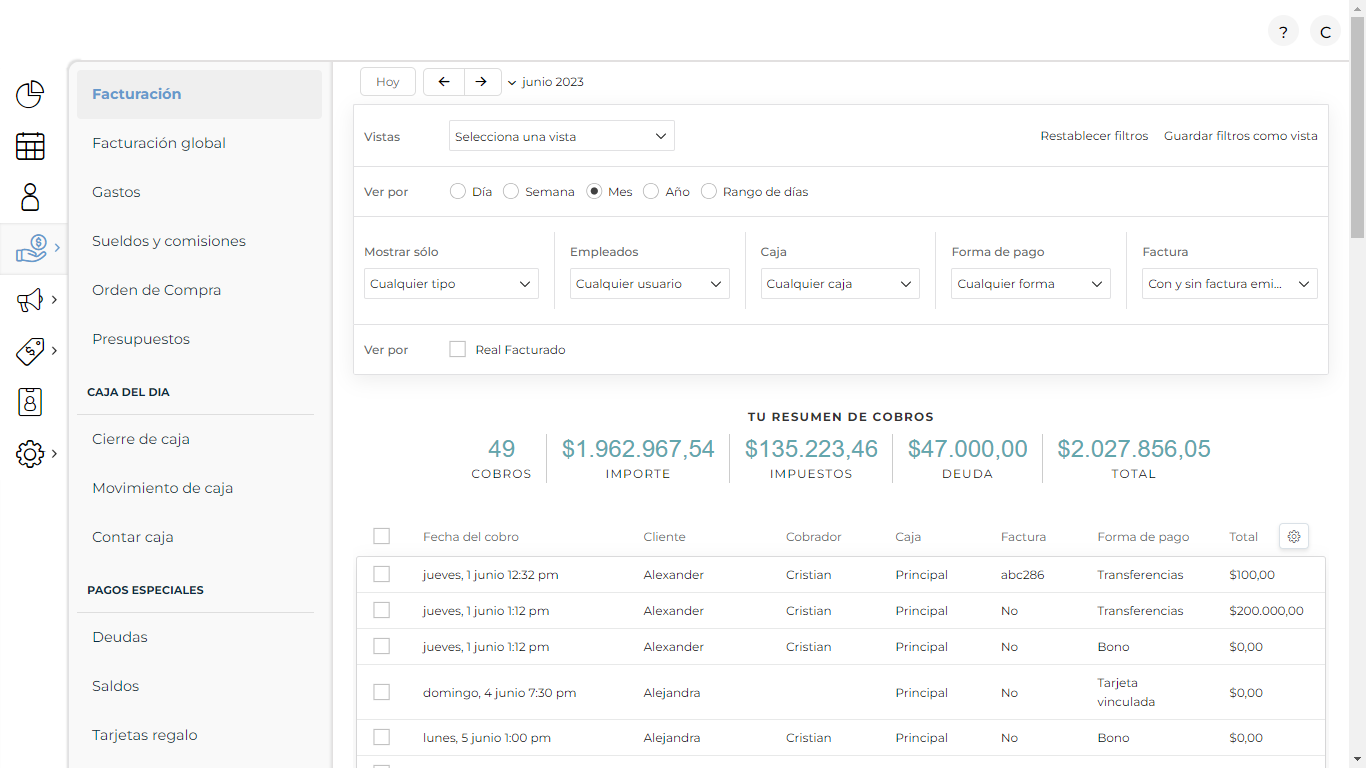Viewport: 1366px width, 768px height.
Task: Select the Día radio button
Action: [457, 191]
